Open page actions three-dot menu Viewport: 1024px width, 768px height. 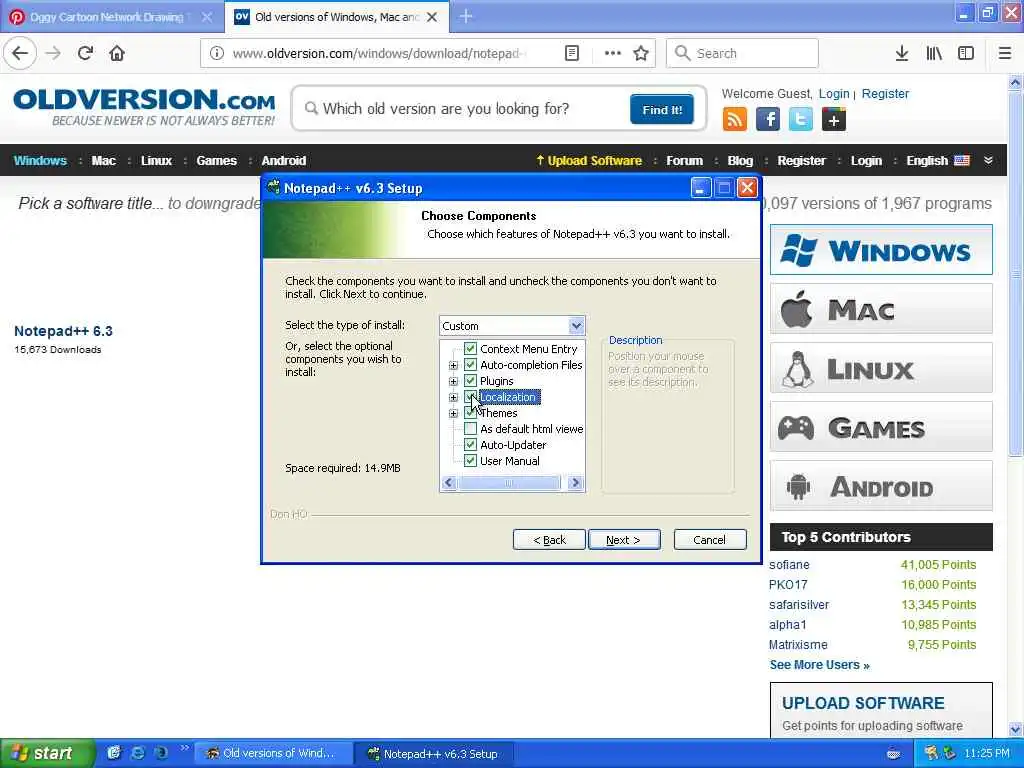(x=613, y=53)
